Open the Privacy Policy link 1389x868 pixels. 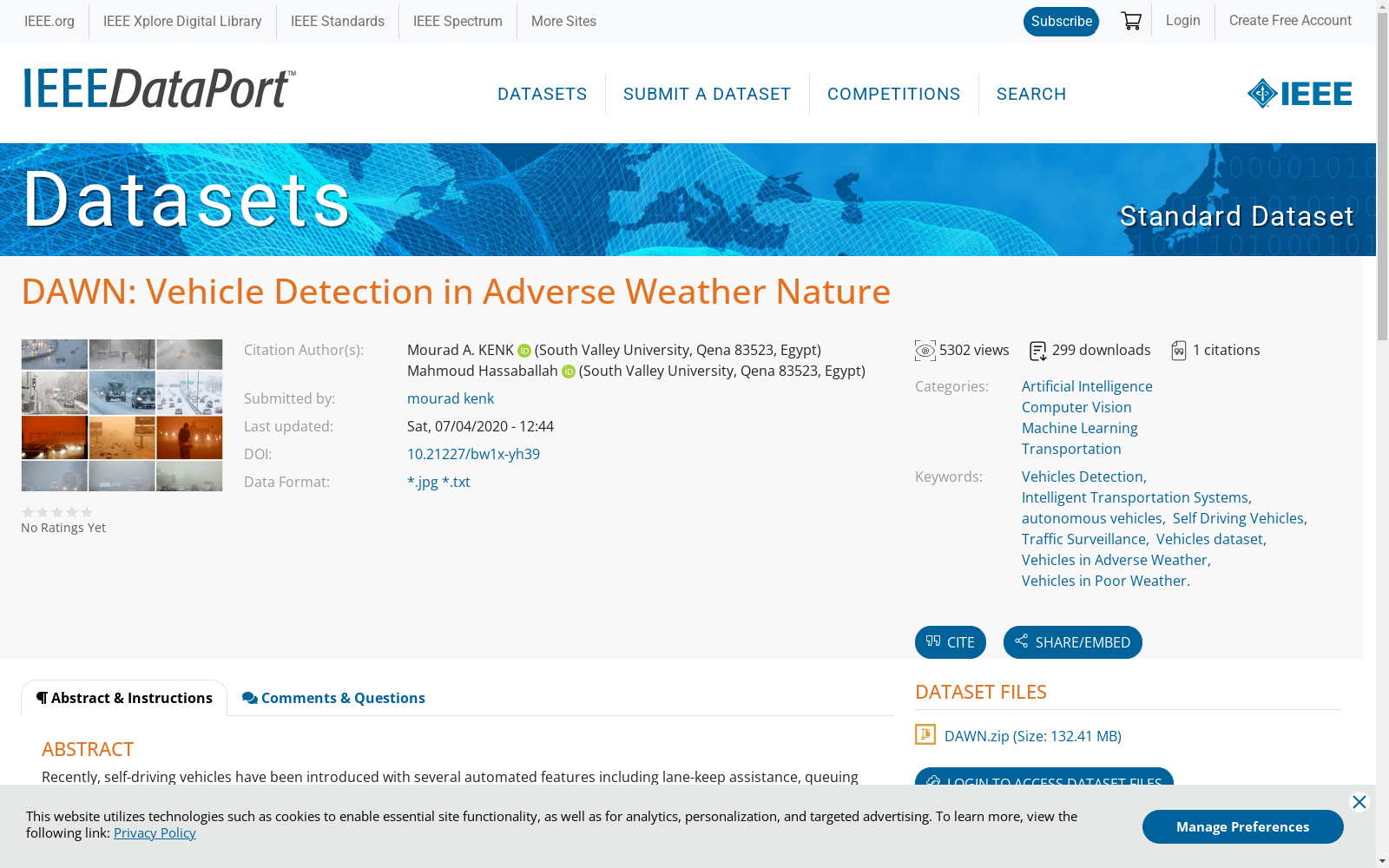[155, 833]
